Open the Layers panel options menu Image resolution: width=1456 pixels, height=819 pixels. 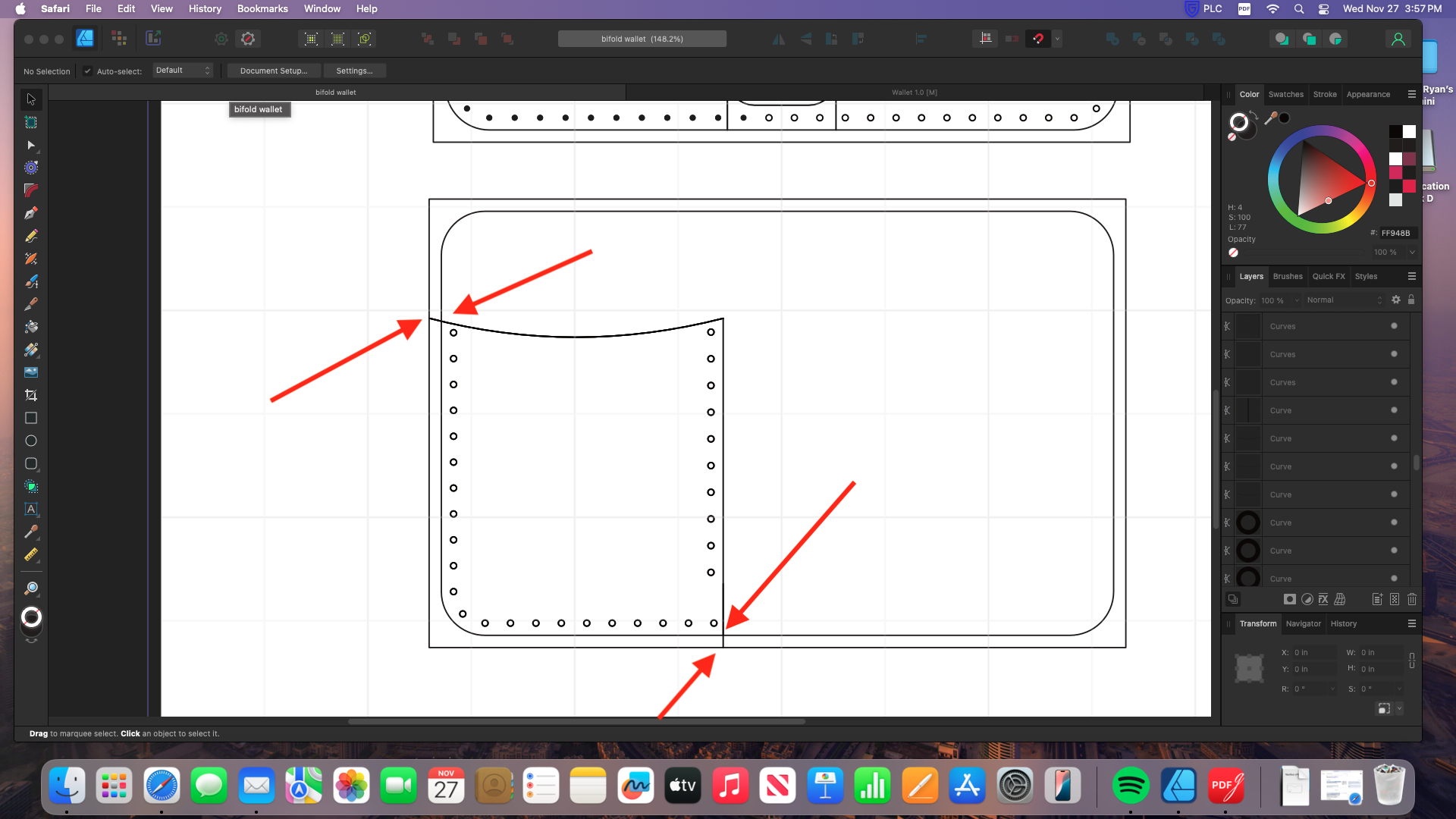[1412, 276]
